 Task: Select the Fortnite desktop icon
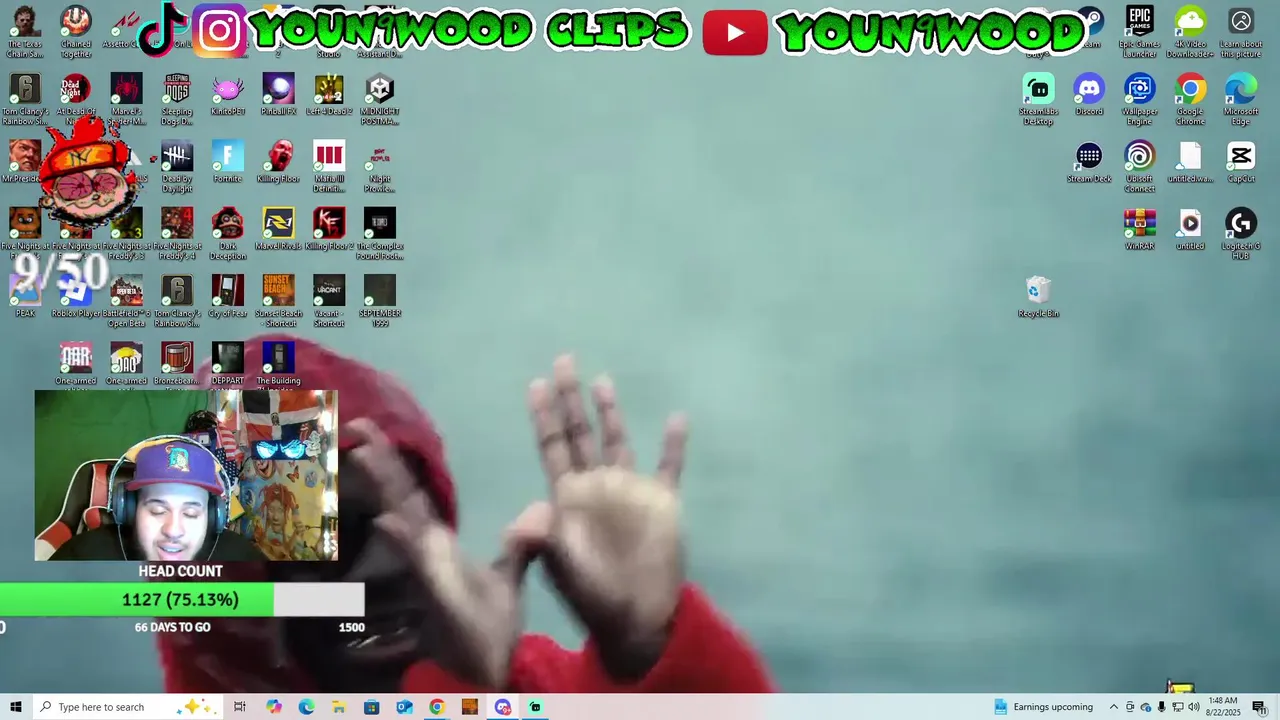227,162
